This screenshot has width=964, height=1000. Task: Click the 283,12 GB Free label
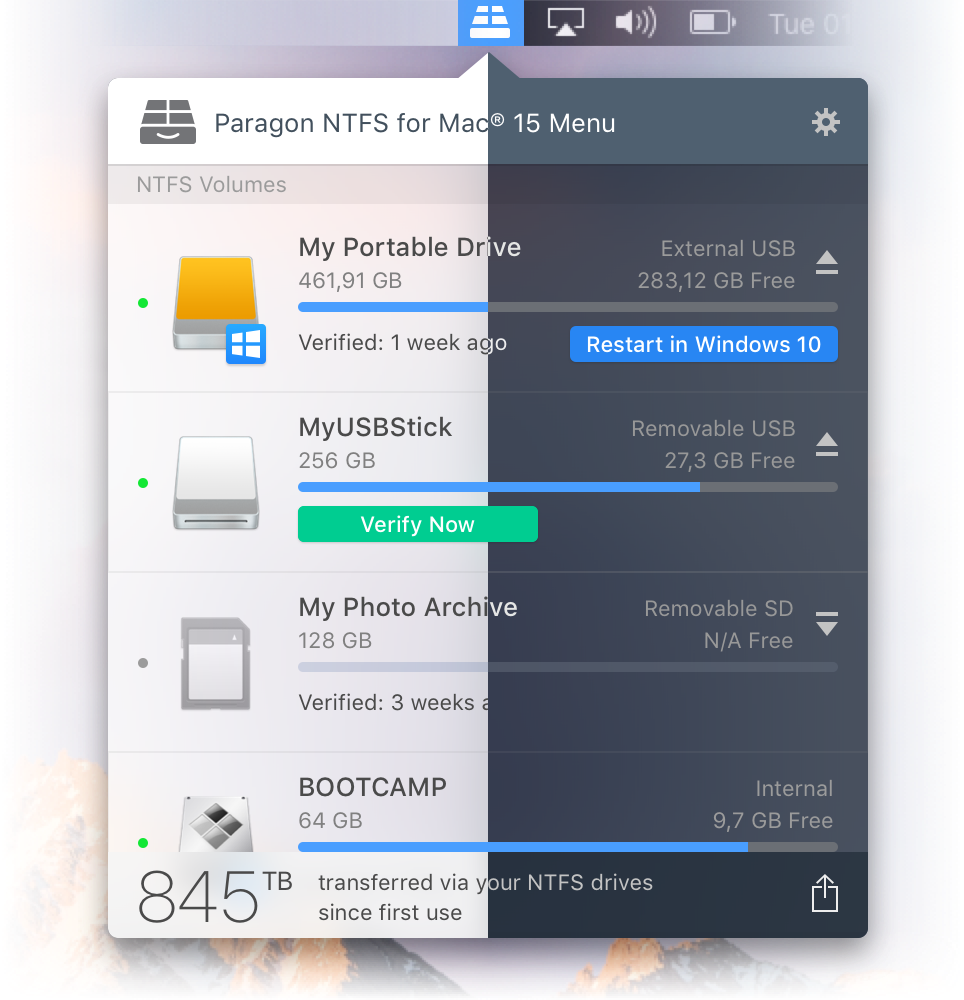(716, 281)
